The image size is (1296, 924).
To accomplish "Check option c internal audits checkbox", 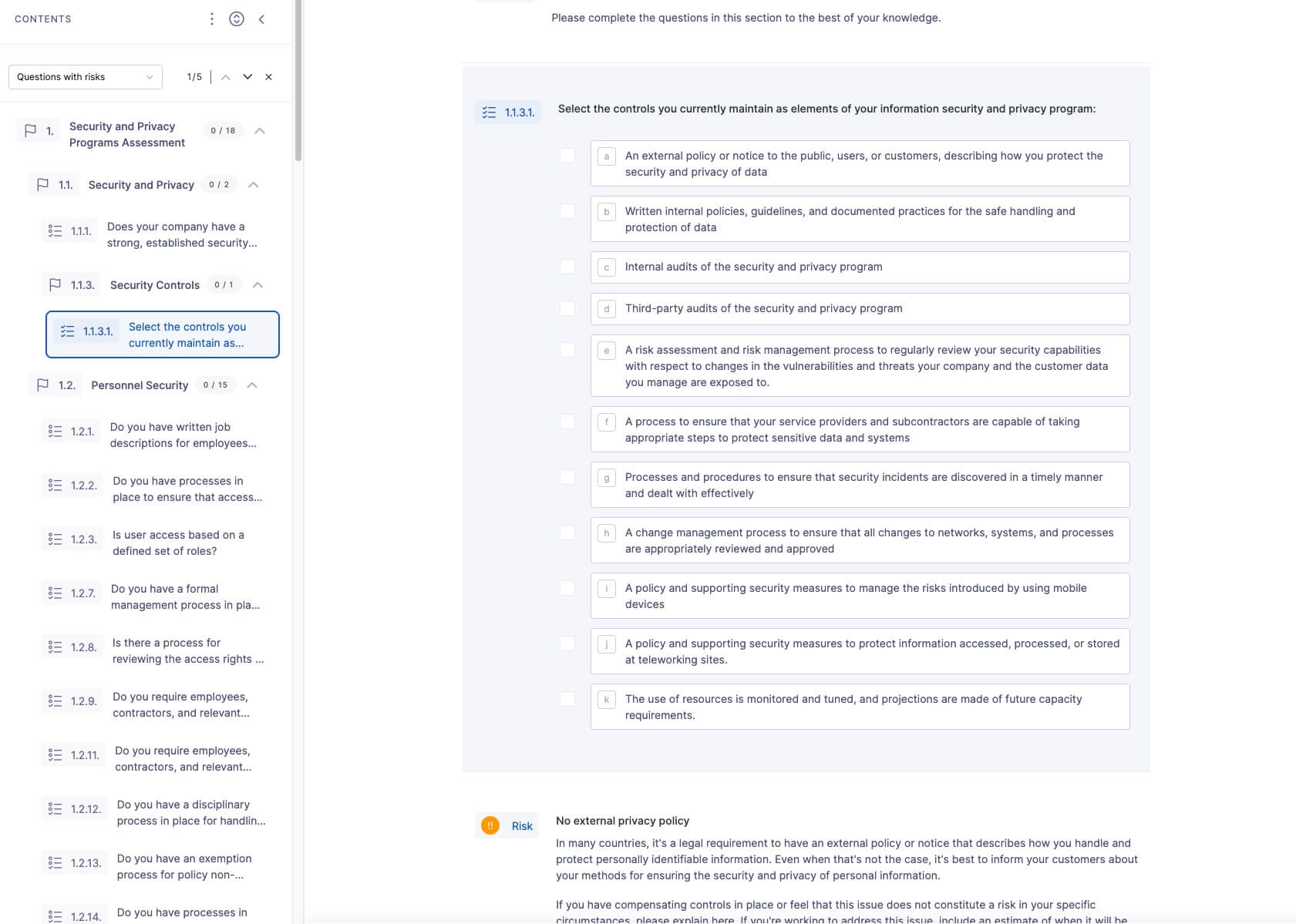I will coord(567,267).
